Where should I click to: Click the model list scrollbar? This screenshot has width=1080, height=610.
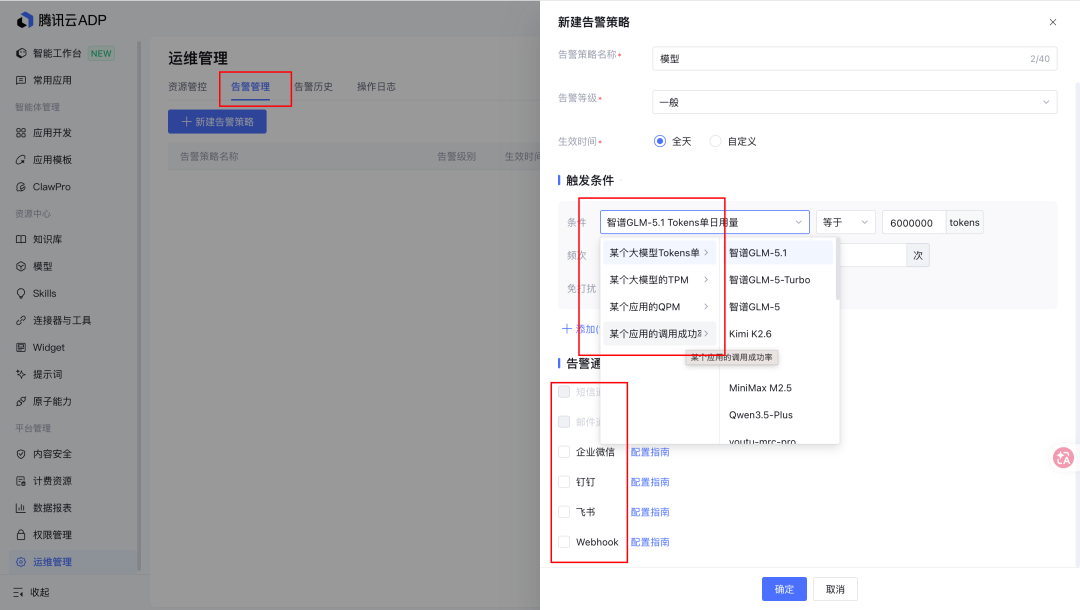coord(837,270)
